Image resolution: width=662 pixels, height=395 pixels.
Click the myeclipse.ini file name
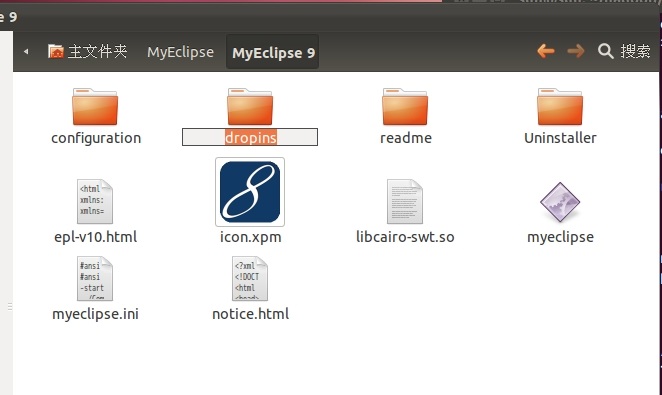click(x=95, y=314)
